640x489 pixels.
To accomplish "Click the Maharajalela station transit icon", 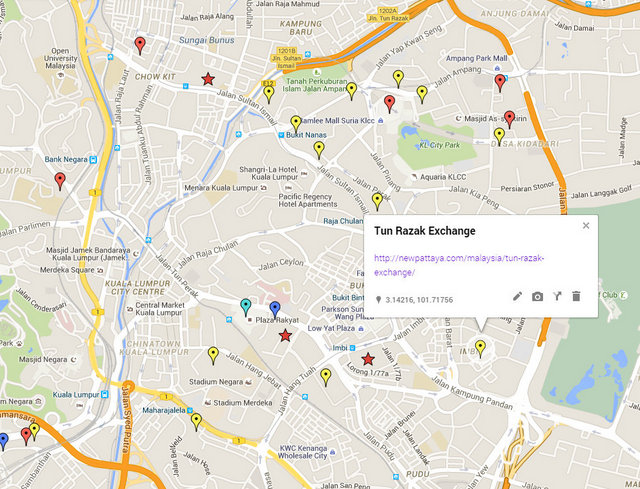I will tap(190, 410).
